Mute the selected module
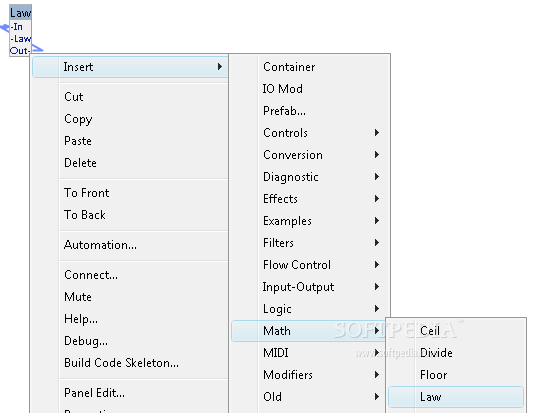The height and width of the screenshot is (413, 534). 130,297
